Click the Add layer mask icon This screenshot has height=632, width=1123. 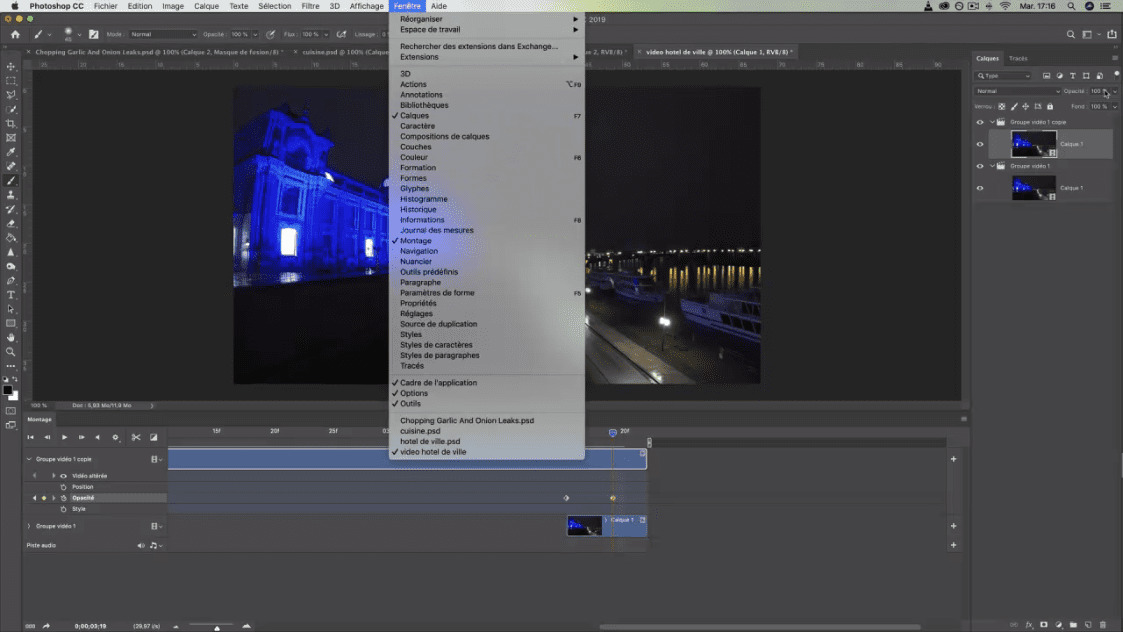pyautogui.click(x=1044, y=624)
